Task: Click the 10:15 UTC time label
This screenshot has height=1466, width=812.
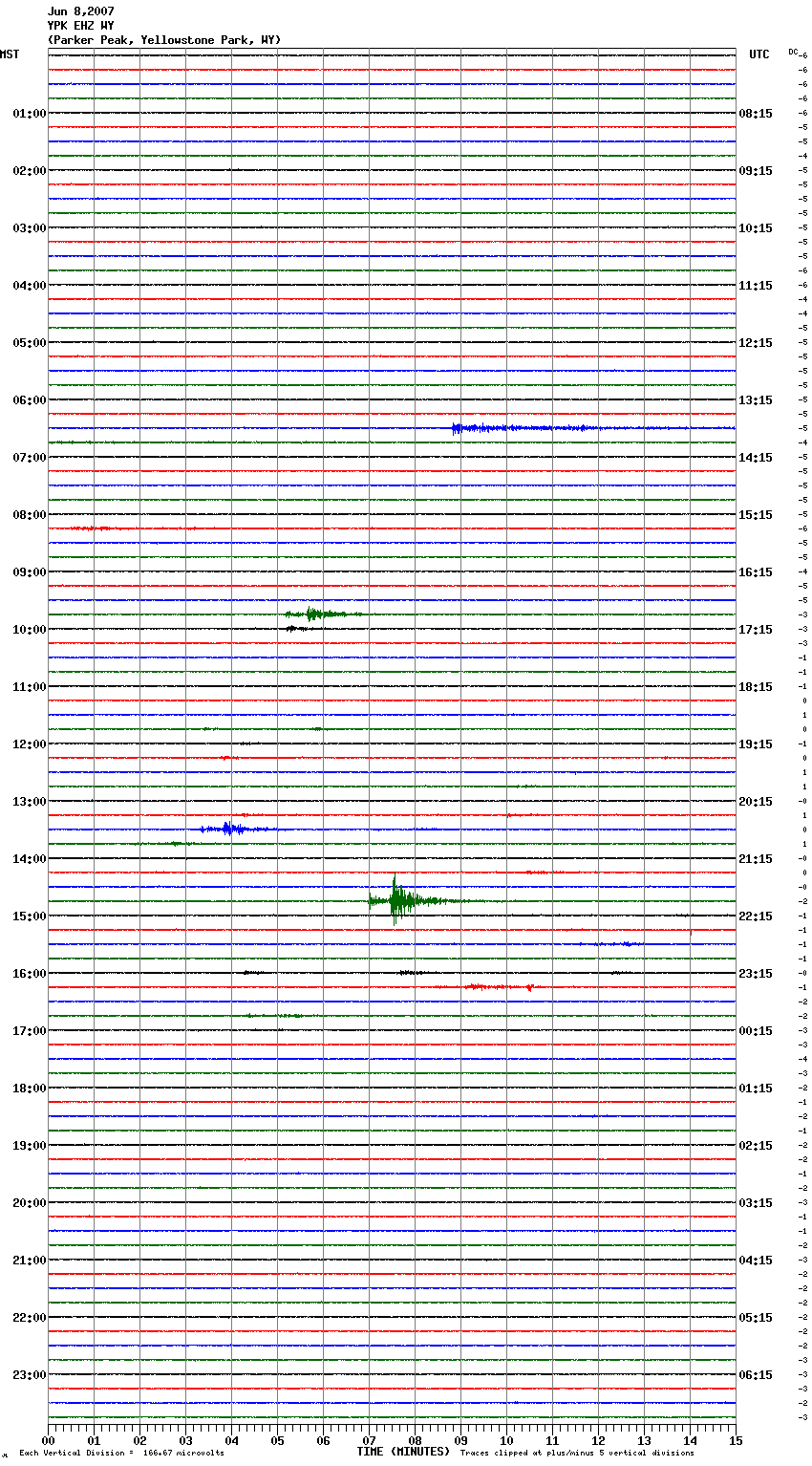Action: (756, 228)
